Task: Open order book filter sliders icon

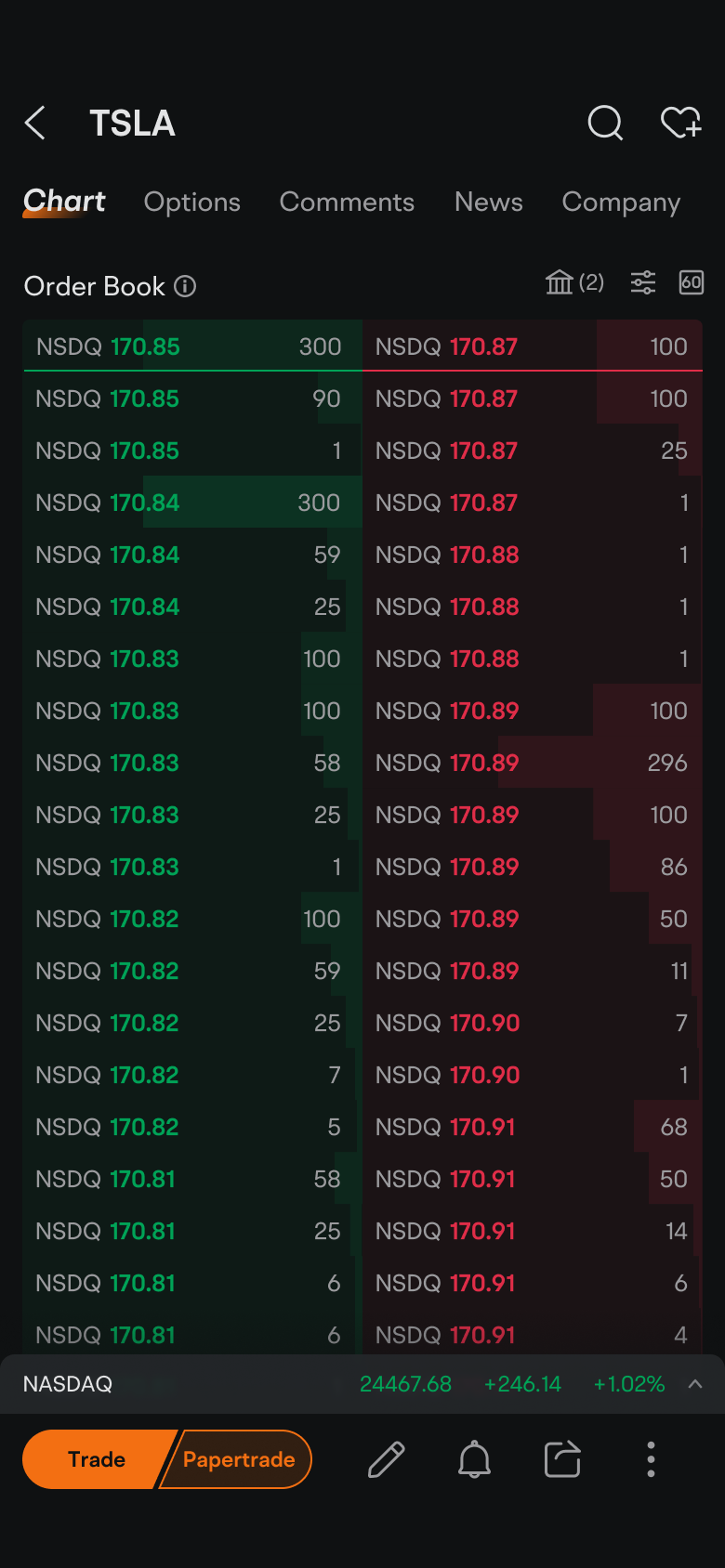Action: pyautogui.click(x=643, y=282)
